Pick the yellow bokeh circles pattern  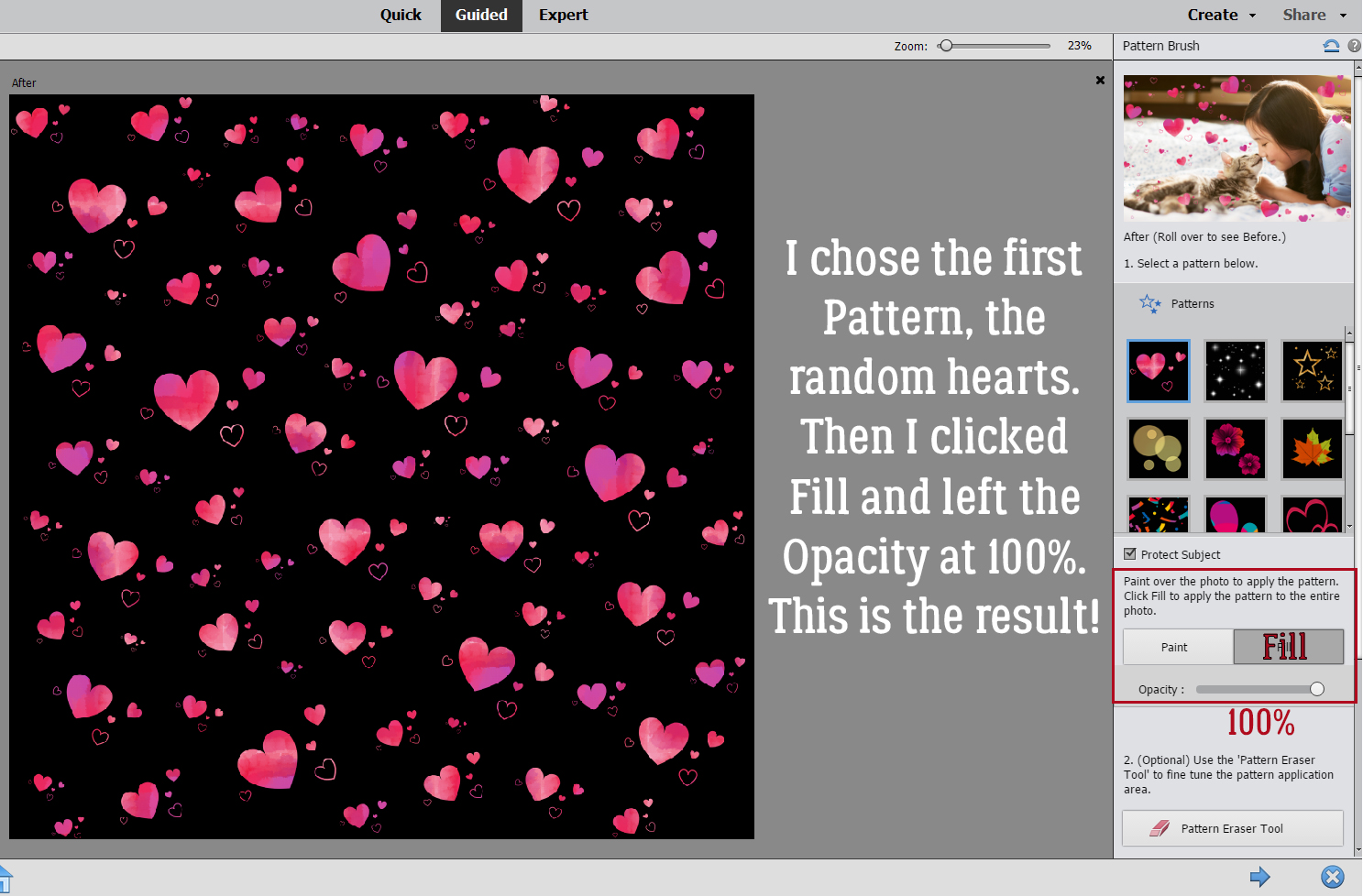[1159, 449]
